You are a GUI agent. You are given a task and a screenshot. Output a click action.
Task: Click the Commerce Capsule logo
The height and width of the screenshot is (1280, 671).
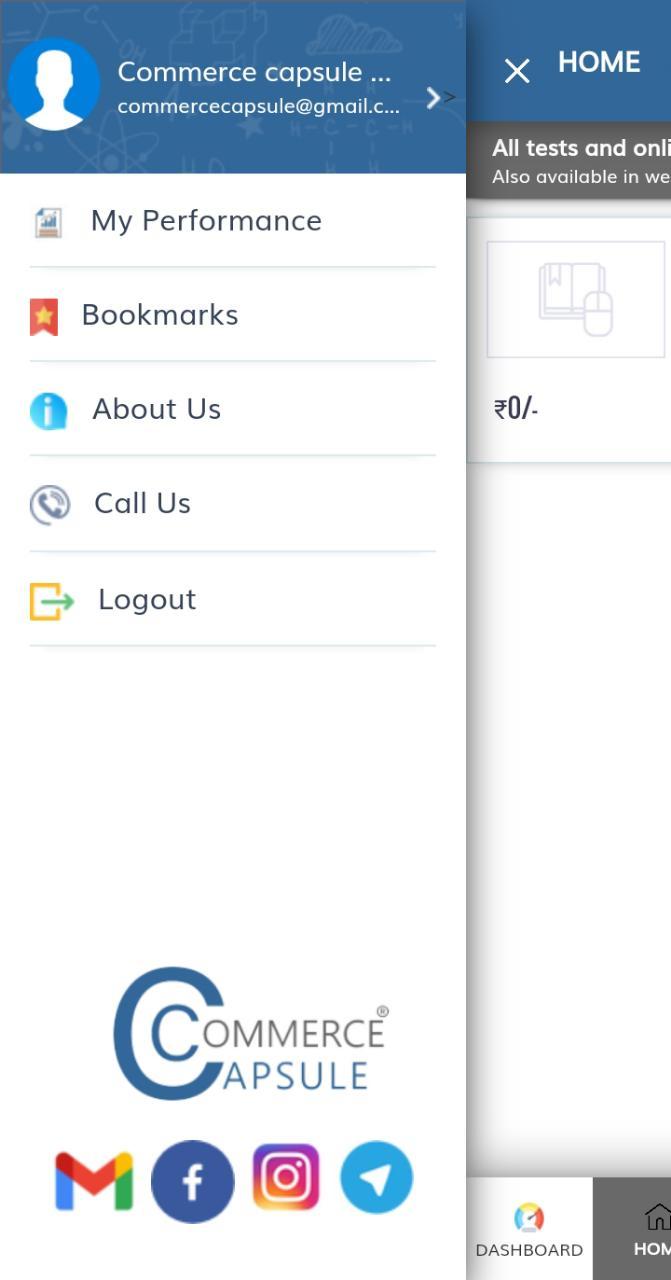[x=251, y=1034]
